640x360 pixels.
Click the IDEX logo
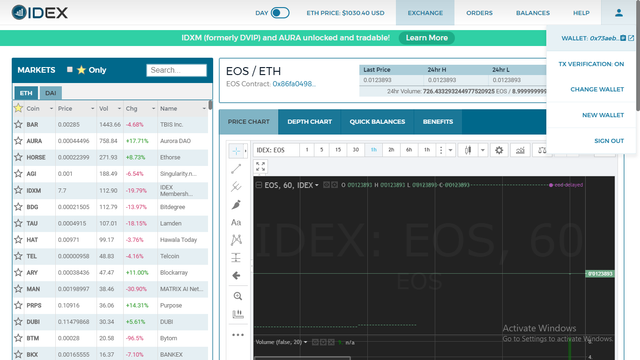(x=40, y=13)
